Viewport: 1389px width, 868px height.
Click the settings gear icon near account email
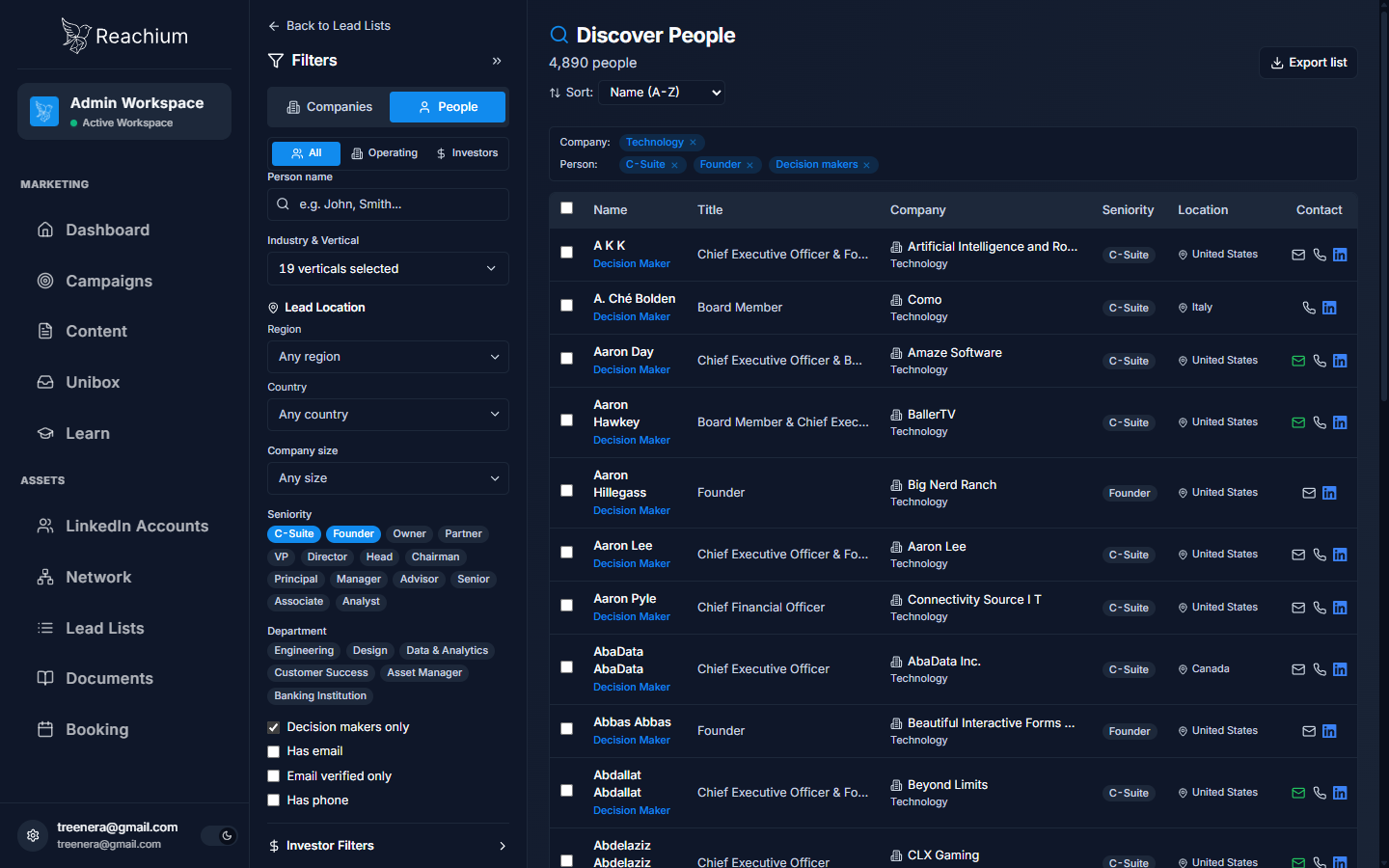(x=33, y=835)
